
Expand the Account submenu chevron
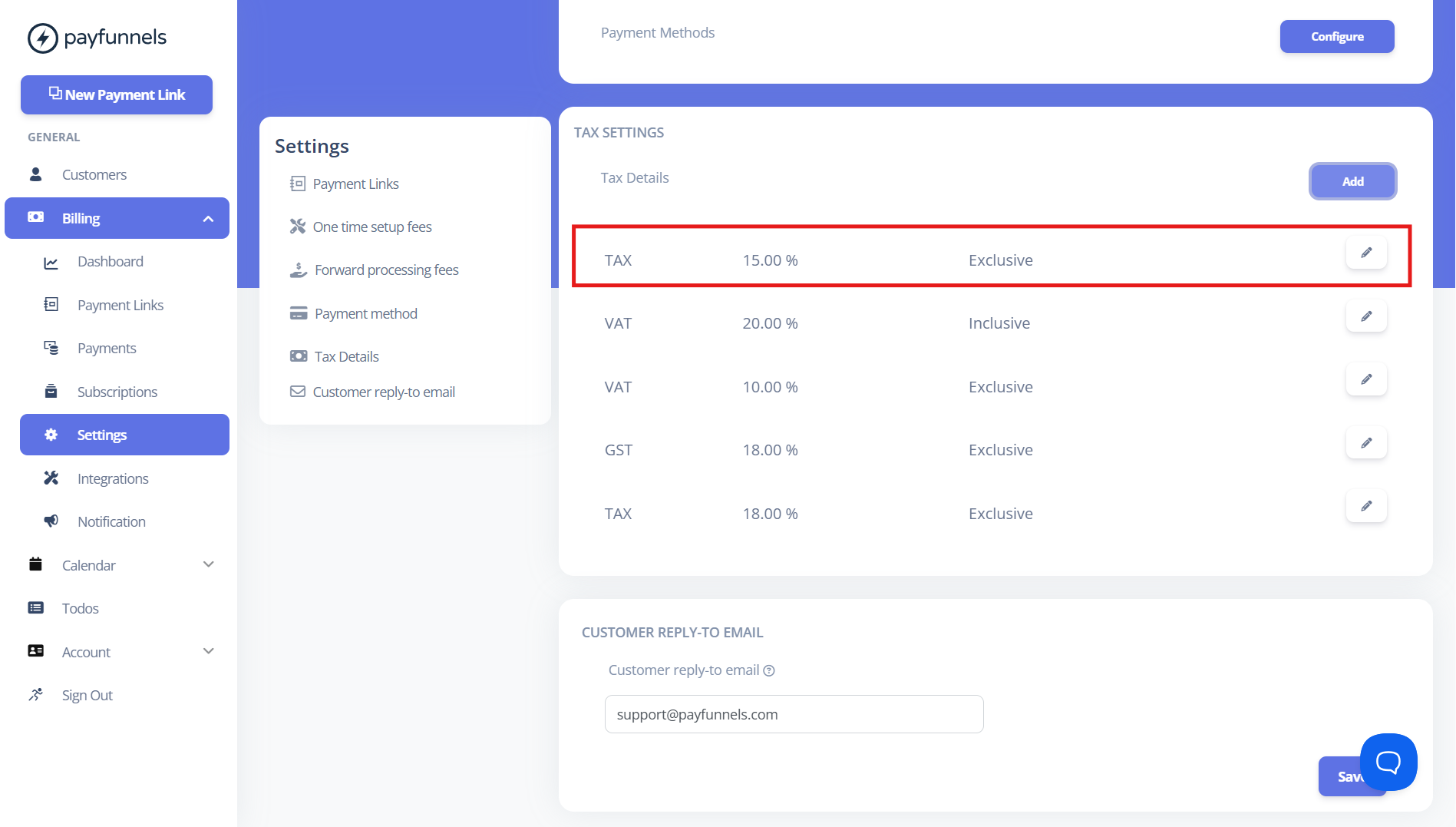[x=208, y=651]
